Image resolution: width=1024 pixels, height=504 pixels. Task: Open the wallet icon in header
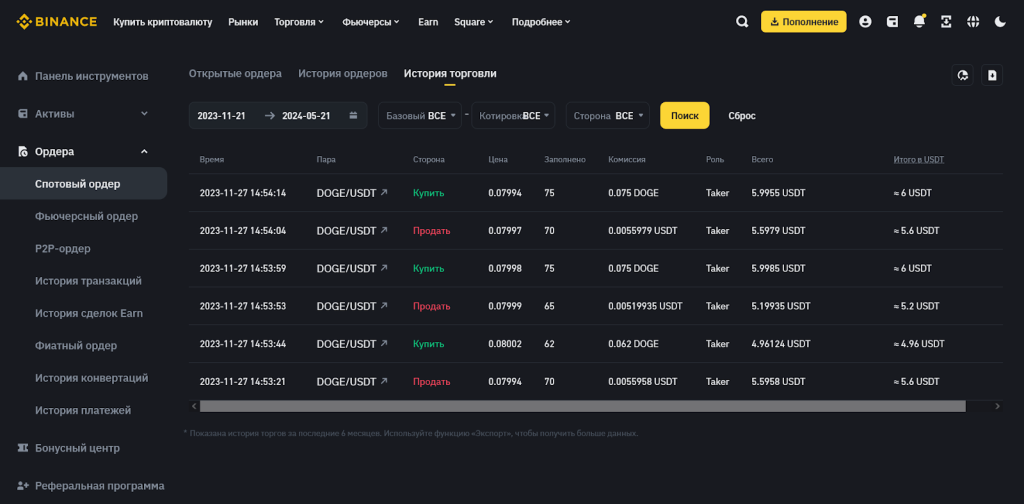pyautogui.click(x=892, y=22)
